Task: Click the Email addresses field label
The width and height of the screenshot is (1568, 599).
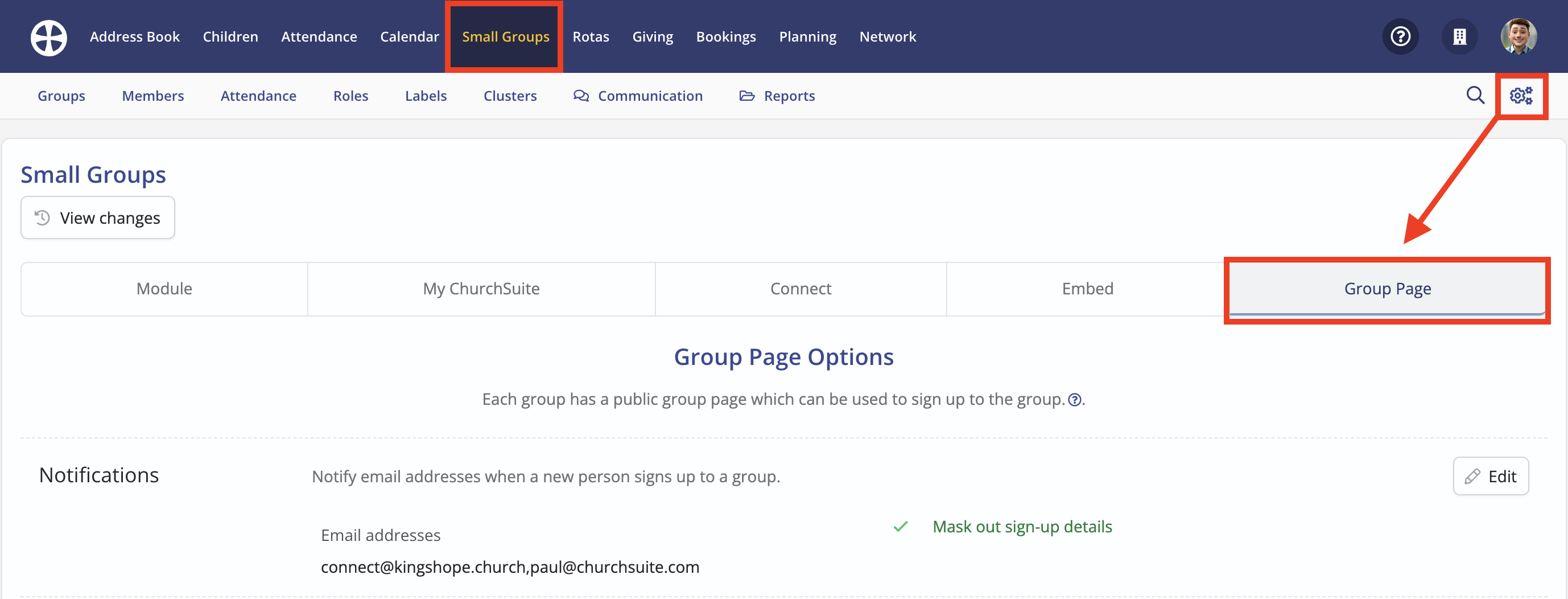Action: tap(381, 535)
